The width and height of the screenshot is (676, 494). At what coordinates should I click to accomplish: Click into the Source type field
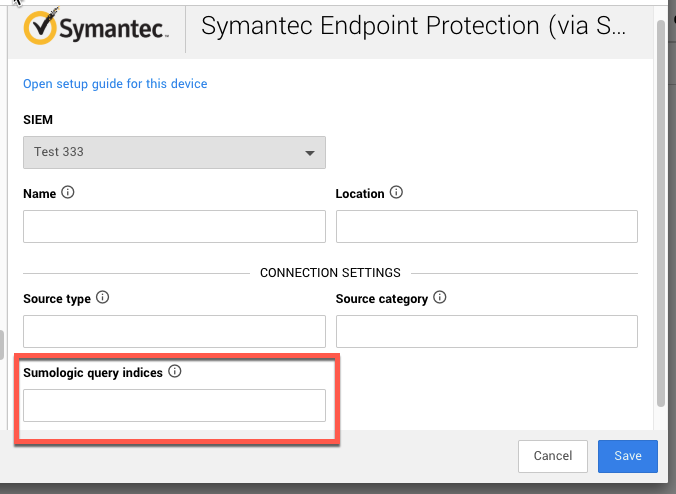click(174, 331)
